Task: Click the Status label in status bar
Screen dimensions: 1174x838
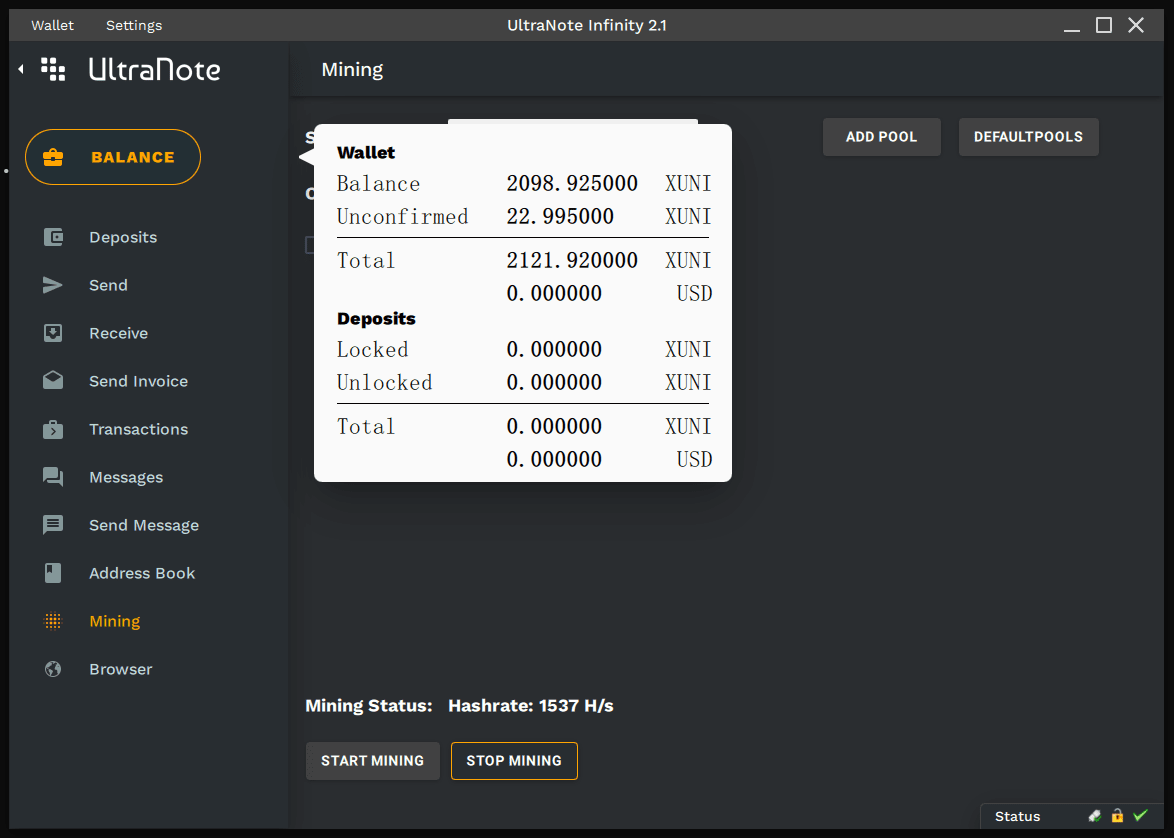Action: pyautogui.click(x=1018, y=816)
